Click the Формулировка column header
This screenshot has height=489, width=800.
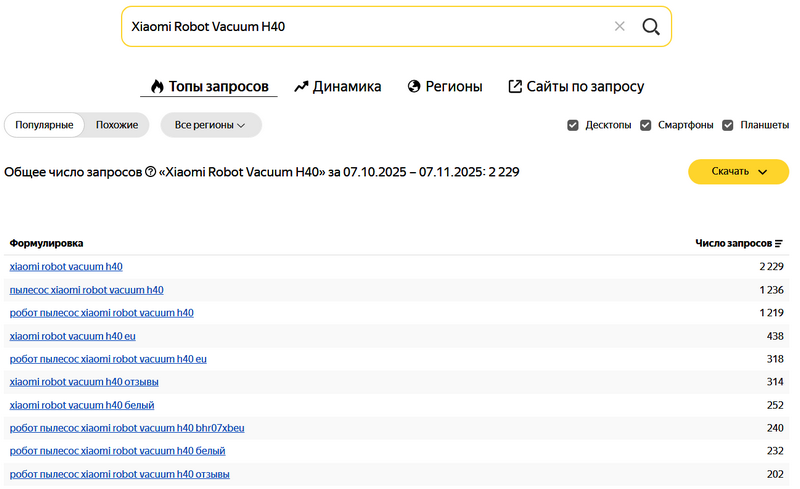[47, 243]
